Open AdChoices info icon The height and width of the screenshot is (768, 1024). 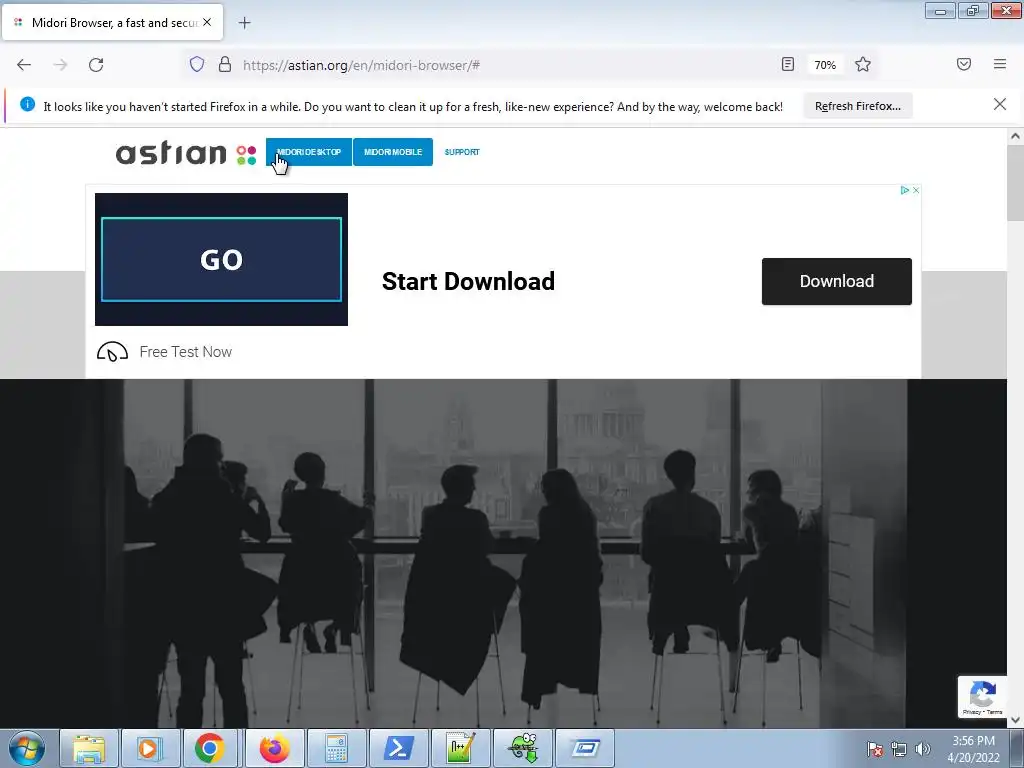[x=904, y=190]
